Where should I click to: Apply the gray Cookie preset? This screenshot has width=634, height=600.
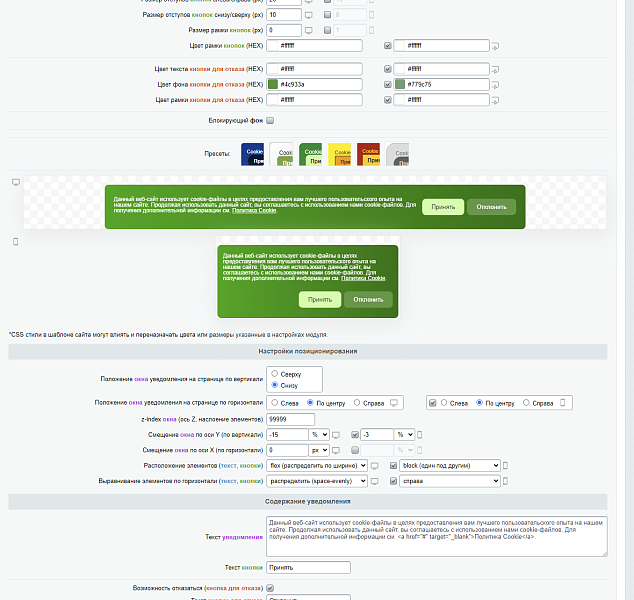(x=397, y=154)
